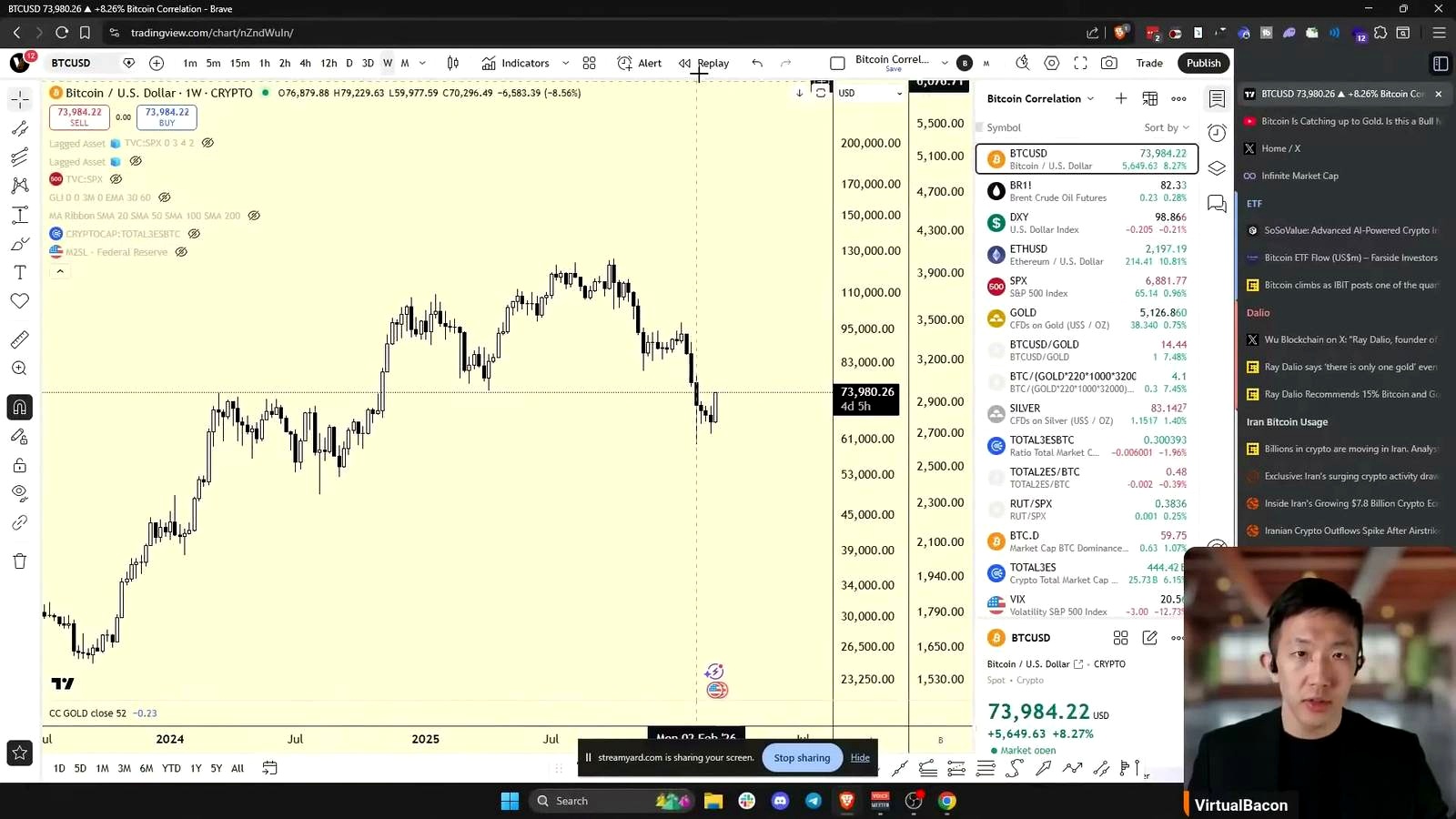Viewport: 1456px width, 819px height.
Task: Select the Text annotation tool
Action: 19,272
